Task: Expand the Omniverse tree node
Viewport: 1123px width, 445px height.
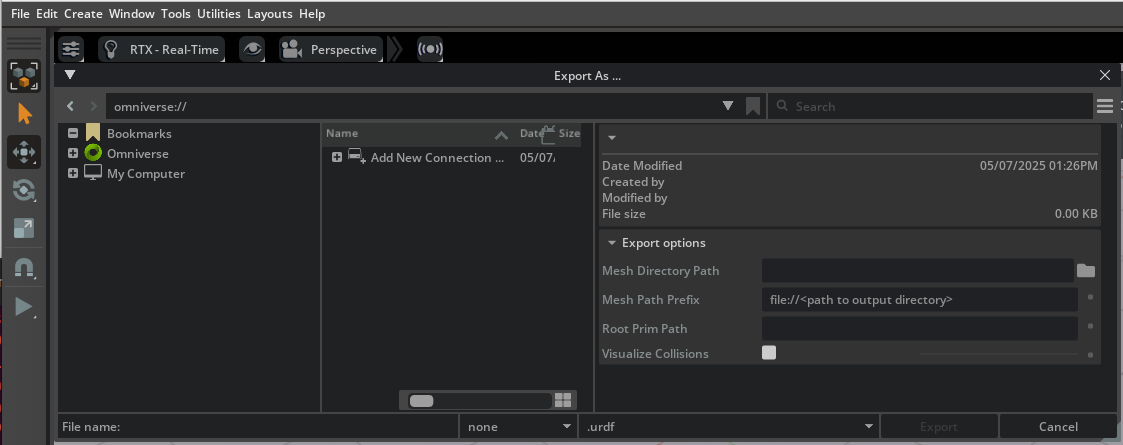Action: coord(73,154)
